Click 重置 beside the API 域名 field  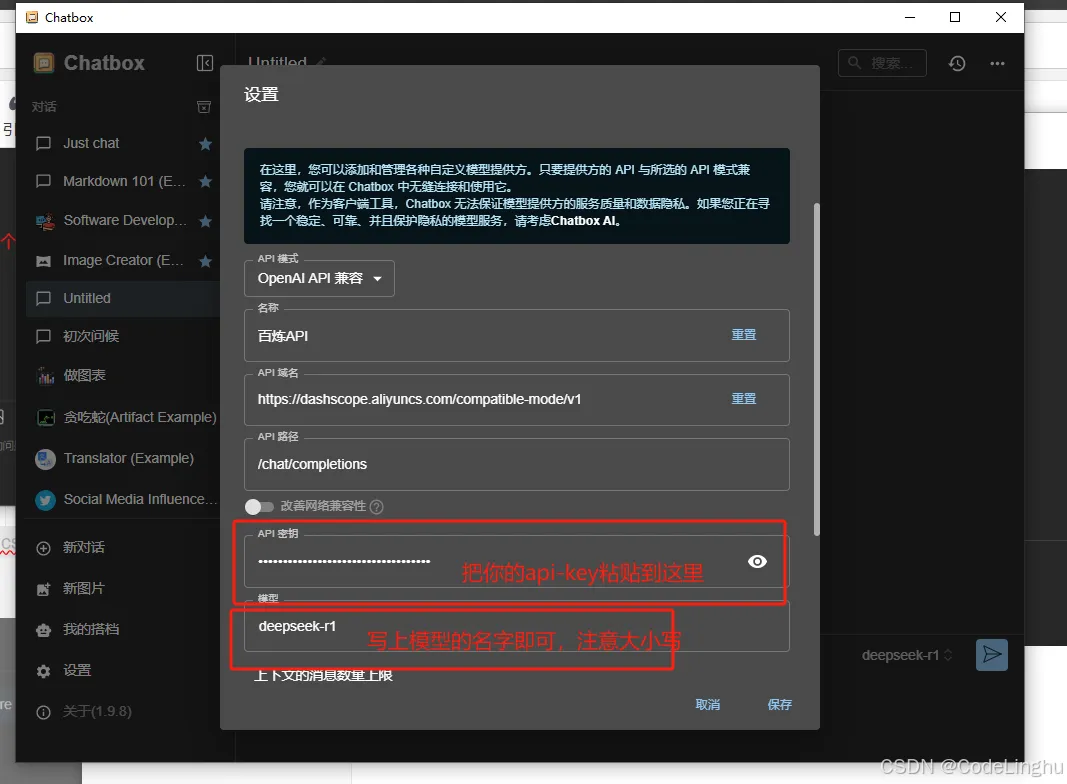pos(744,399)
